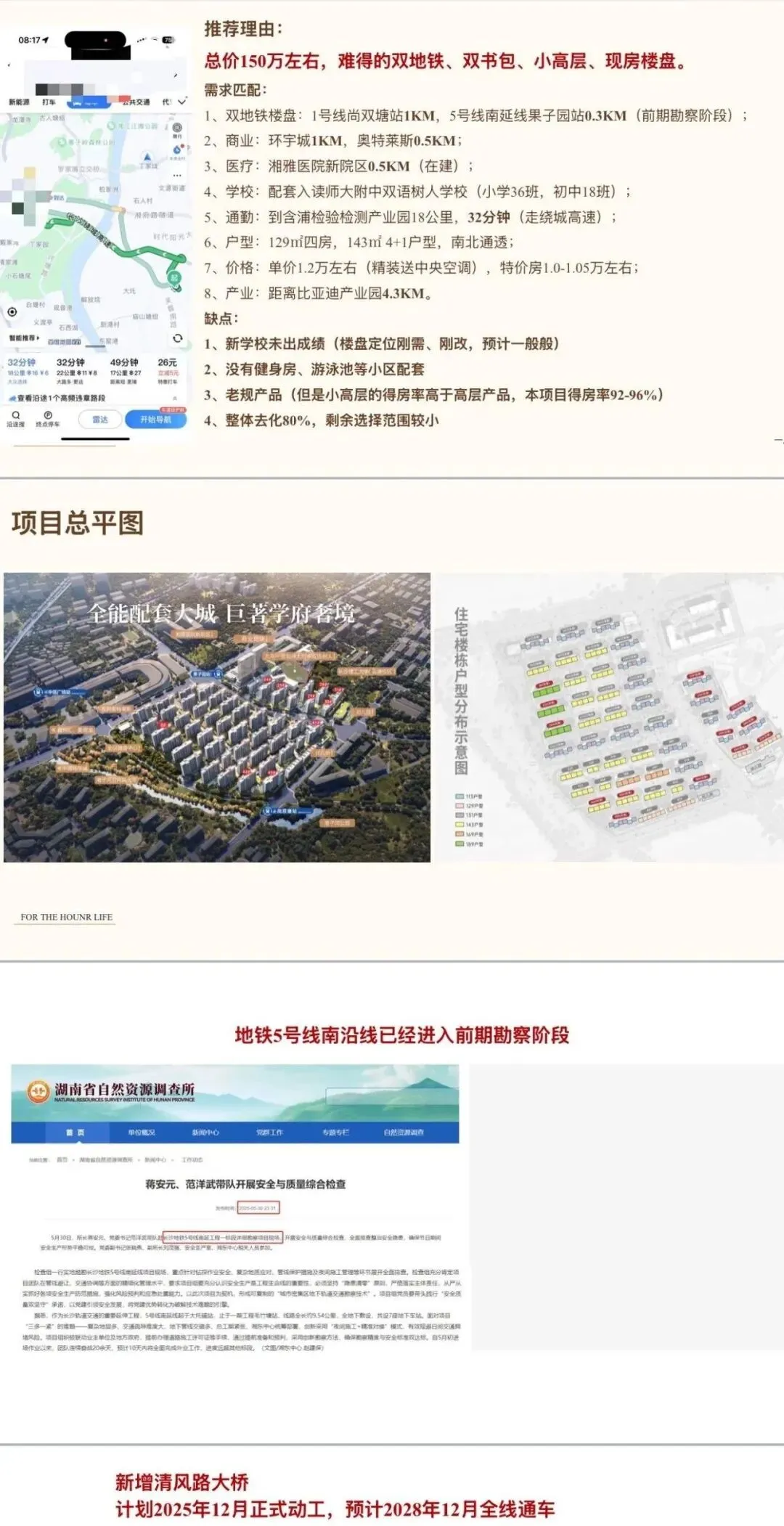The image size is (784, 1526).
Task: Open the 党群工作 website menu item
Action: [x=269, y=1133]
